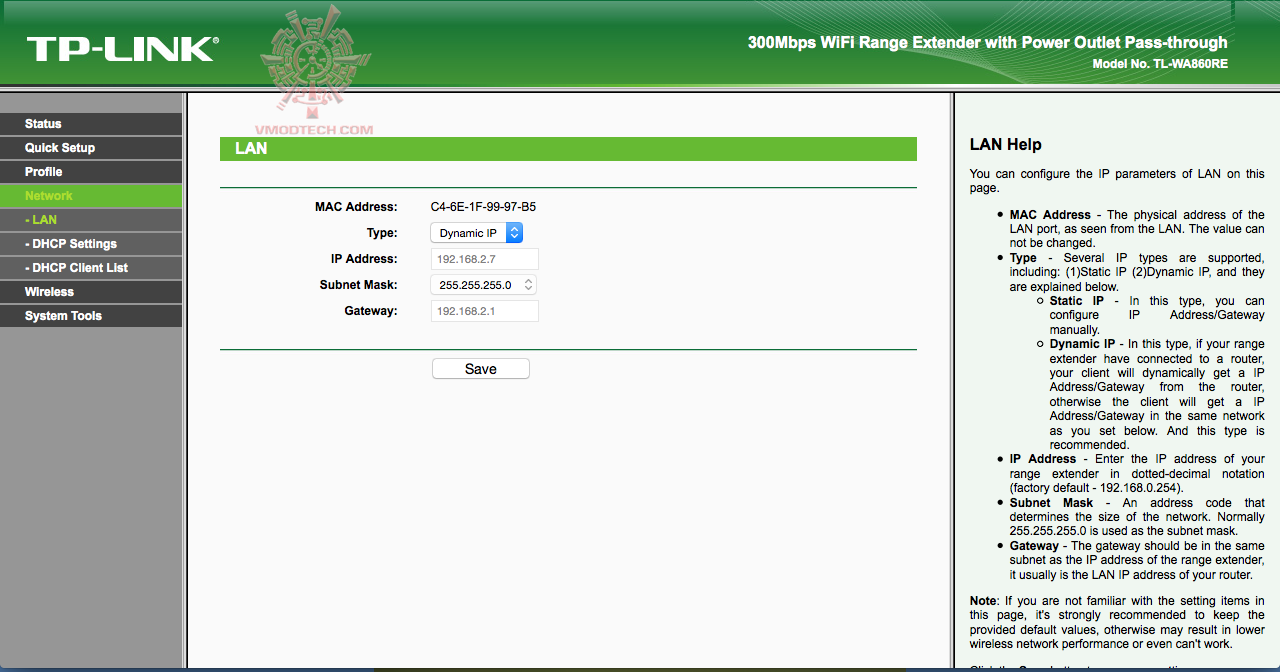Viewport: 1280px width, 672px height.
Task: Click the LAN Help heading
Action: (1006, 145)
